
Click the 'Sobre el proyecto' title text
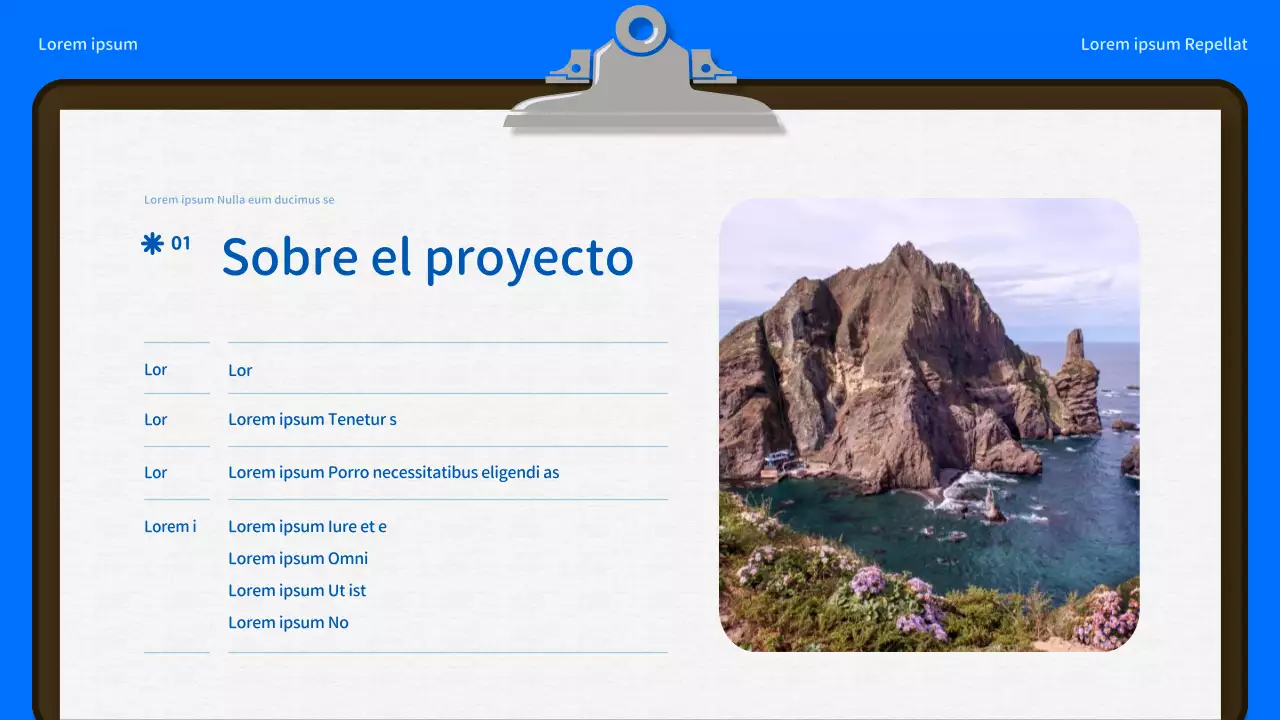427,257
